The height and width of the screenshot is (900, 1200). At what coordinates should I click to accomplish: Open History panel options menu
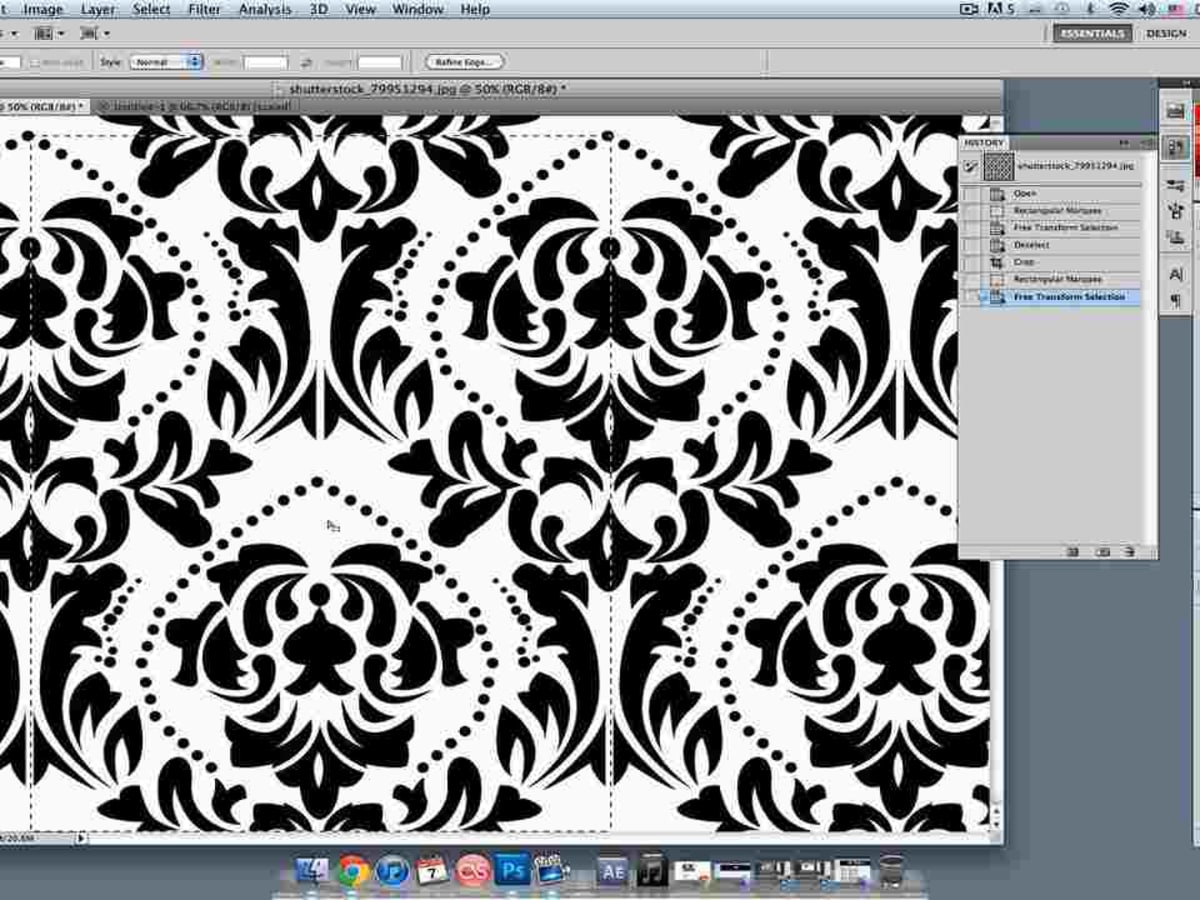(1146, 143)
